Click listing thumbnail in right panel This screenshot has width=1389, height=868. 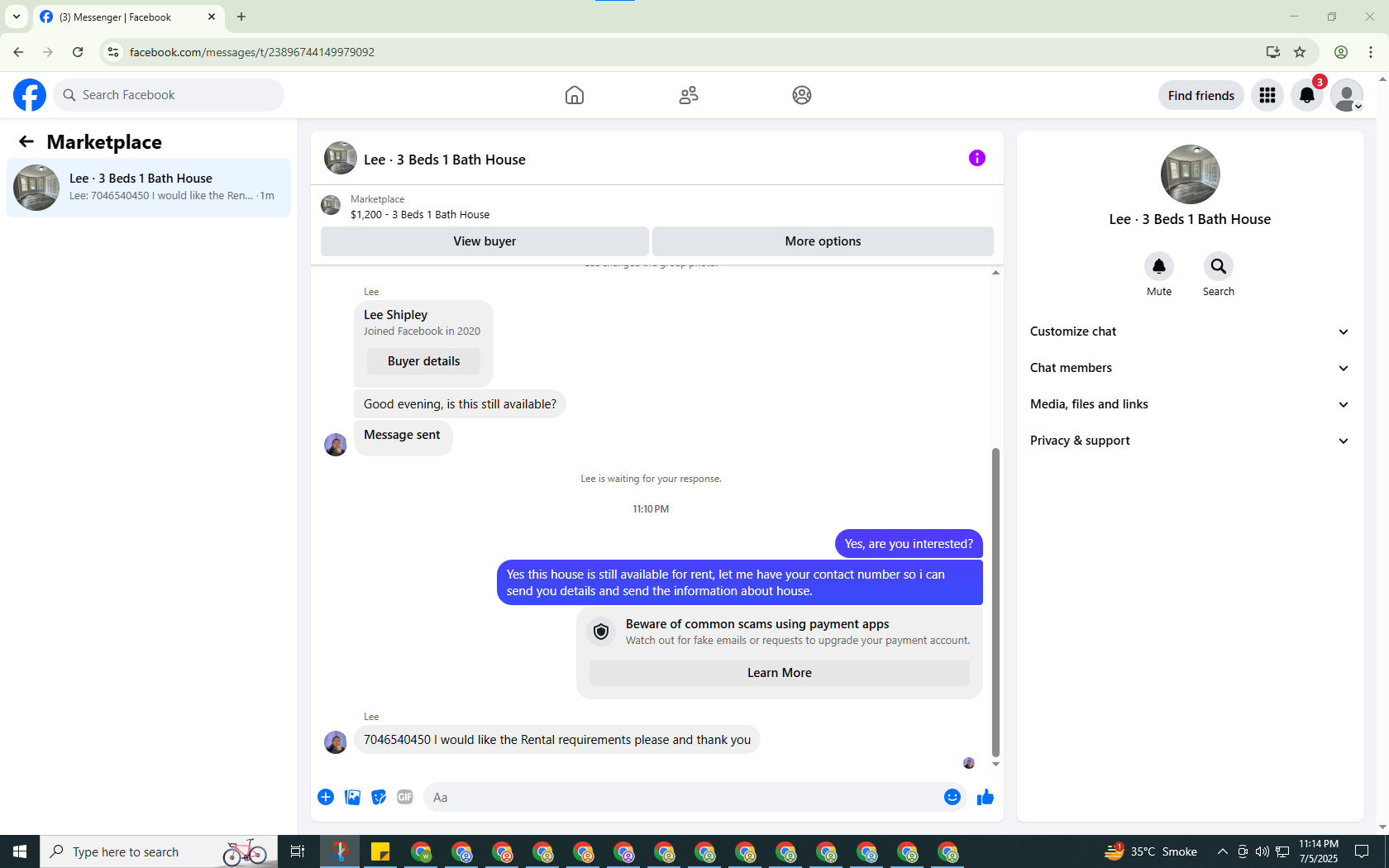pos(1190,174)
